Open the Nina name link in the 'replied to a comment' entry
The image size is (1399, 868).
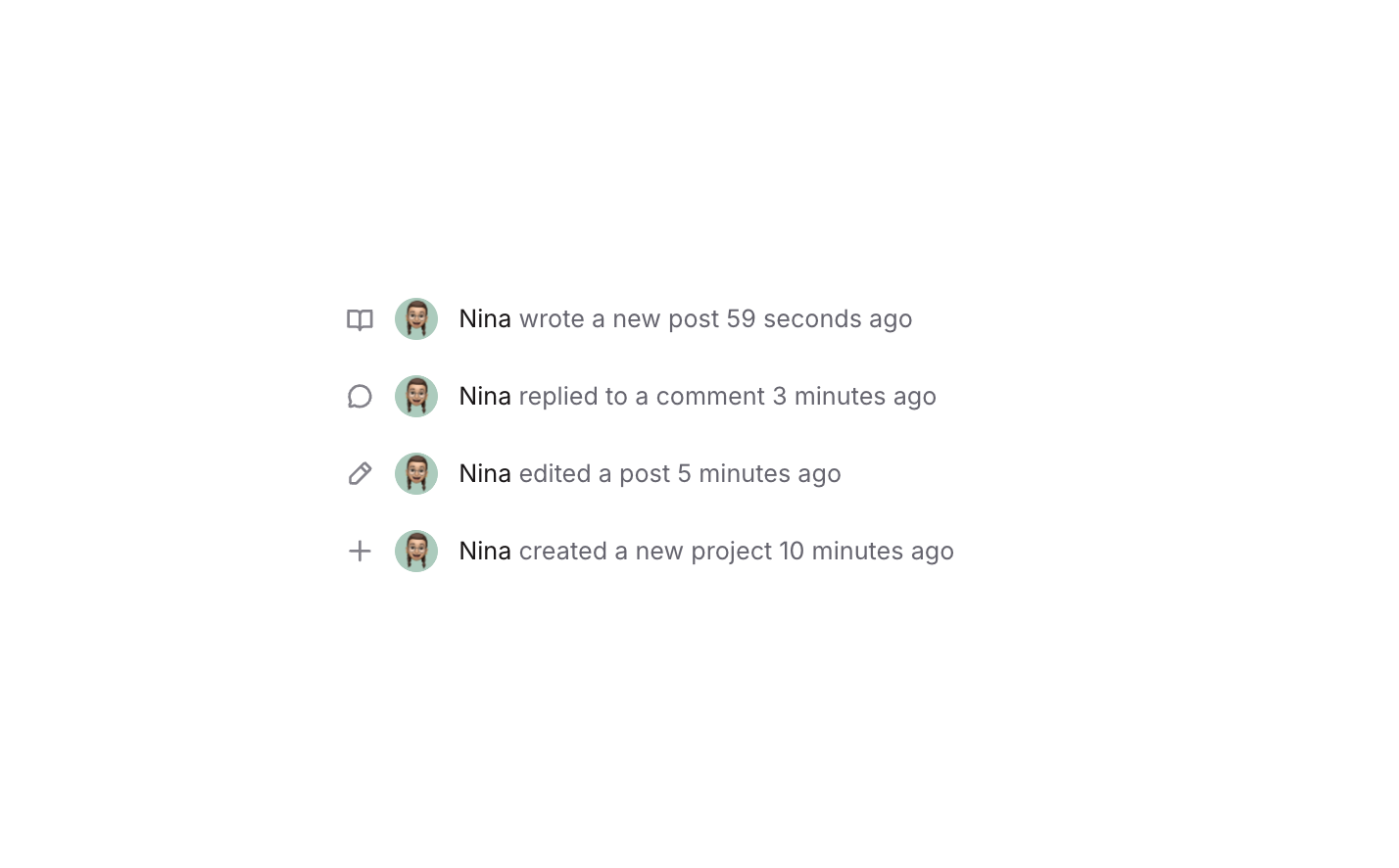[x=485, y=397]
